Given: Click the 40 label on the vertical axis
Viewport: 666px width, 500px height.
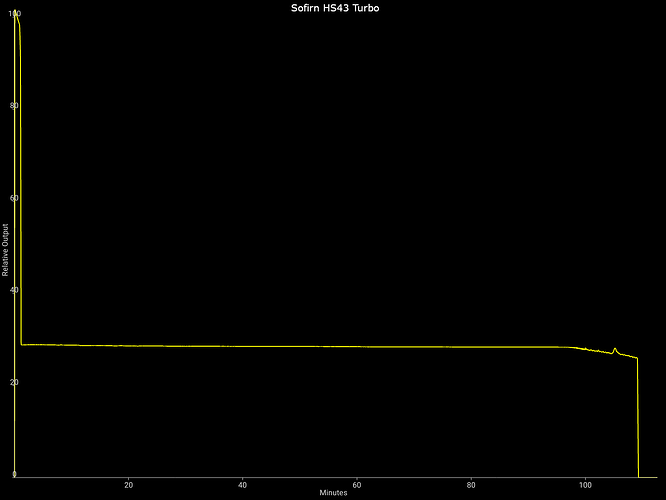Looking at the screenshot, I should (14, 290).
